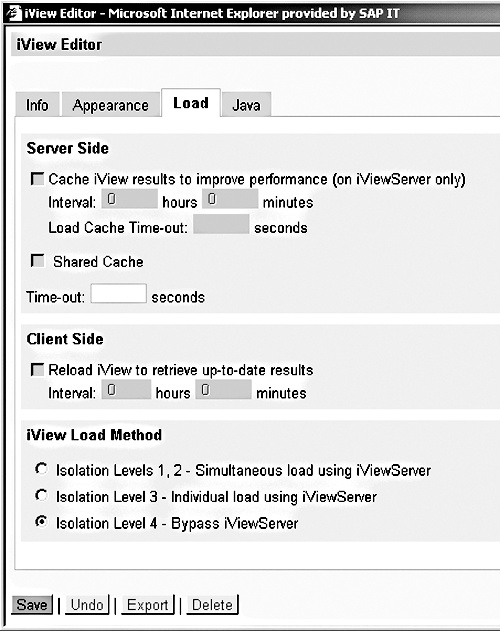Select Isolation Level 4 Bypass iViewServer
Viewport: 500px width, 631px height.
[41, 522]
